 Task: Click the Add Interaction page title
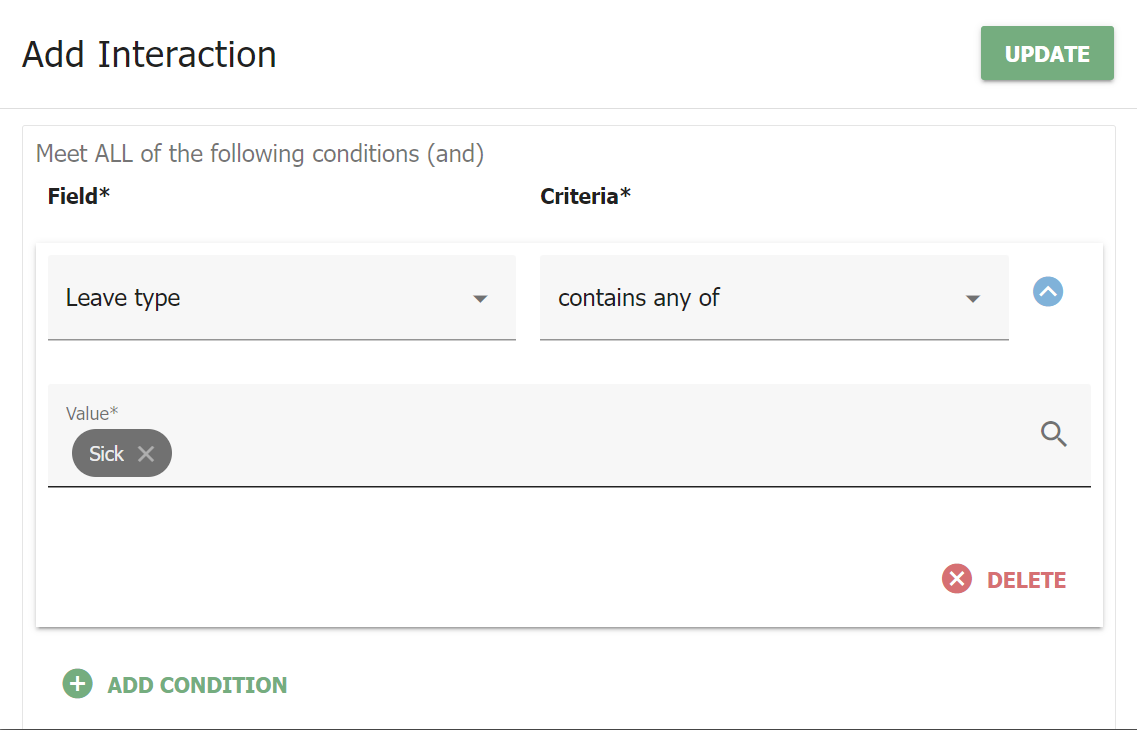149,54
